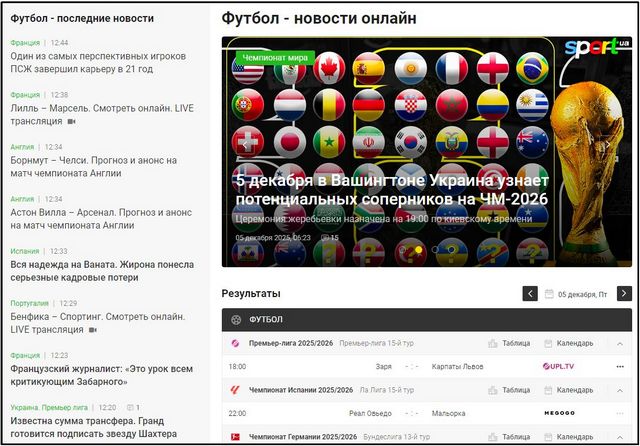Viewport: 640px width, 446px height.
Task: Collapse the Чемпионат Германии 2025/2026 section
Action: click(620, 437)
